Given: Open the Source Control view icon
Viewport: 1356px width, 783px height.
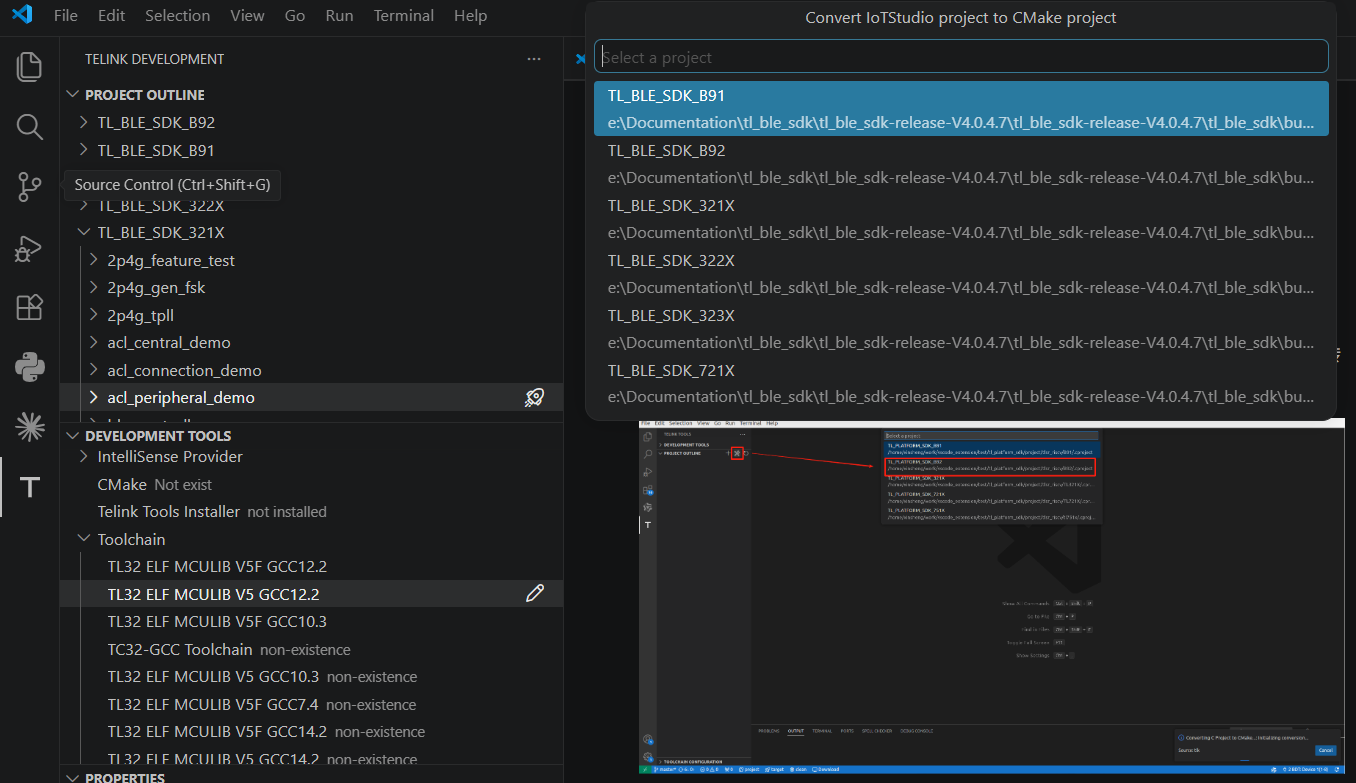Looking at the screenshot, I should point(30,187).
